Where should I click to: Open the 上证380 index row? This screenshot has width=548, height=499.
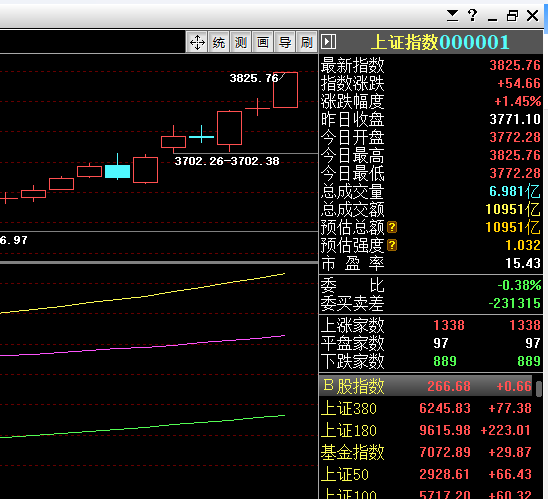426,408
